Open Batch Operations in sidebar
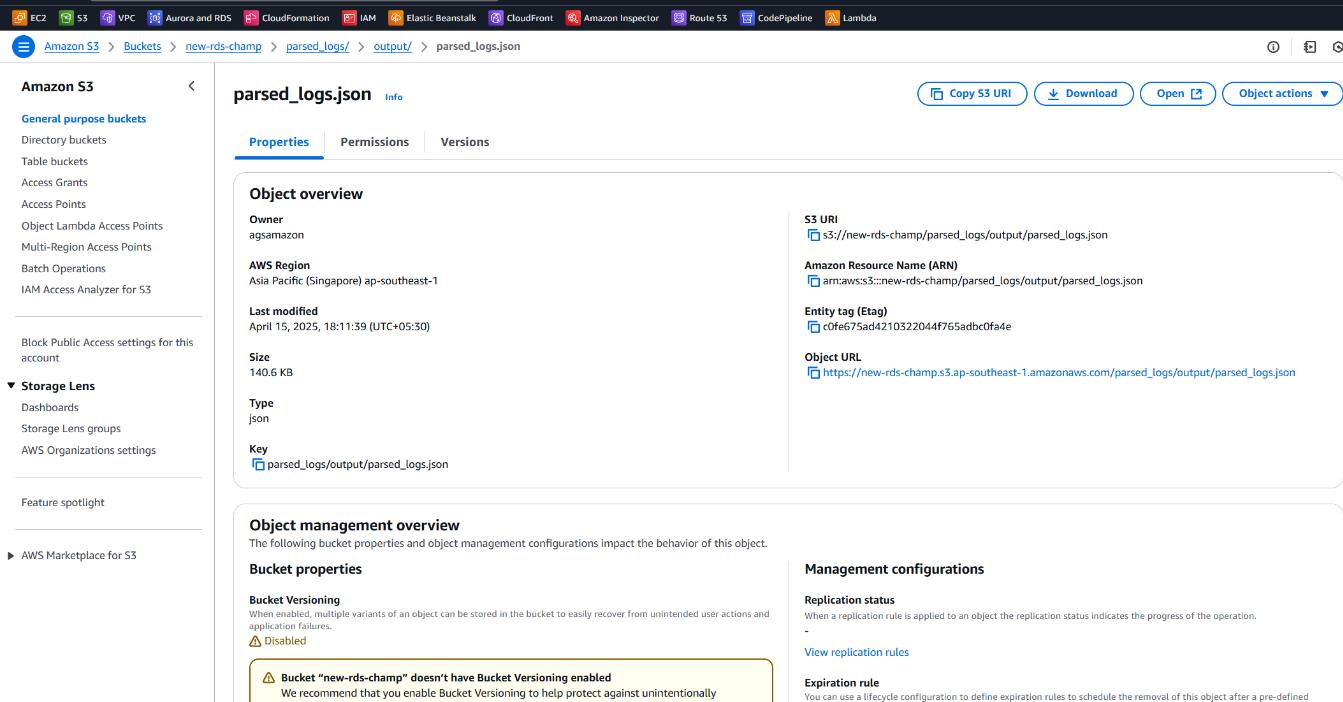This screenshot has width=1343, height=702. pos(64,269)
